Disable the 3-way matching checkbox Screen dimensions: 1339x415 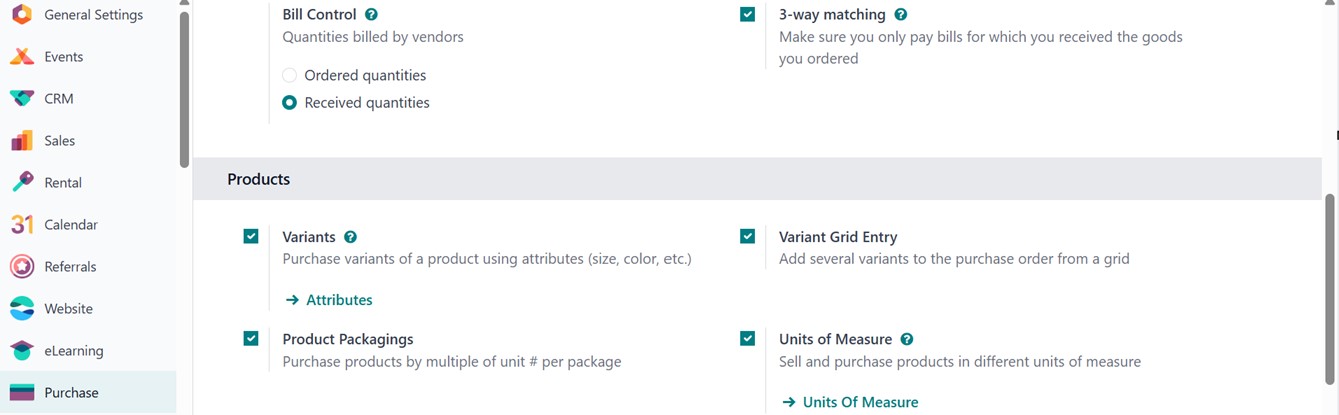[747, 15]
